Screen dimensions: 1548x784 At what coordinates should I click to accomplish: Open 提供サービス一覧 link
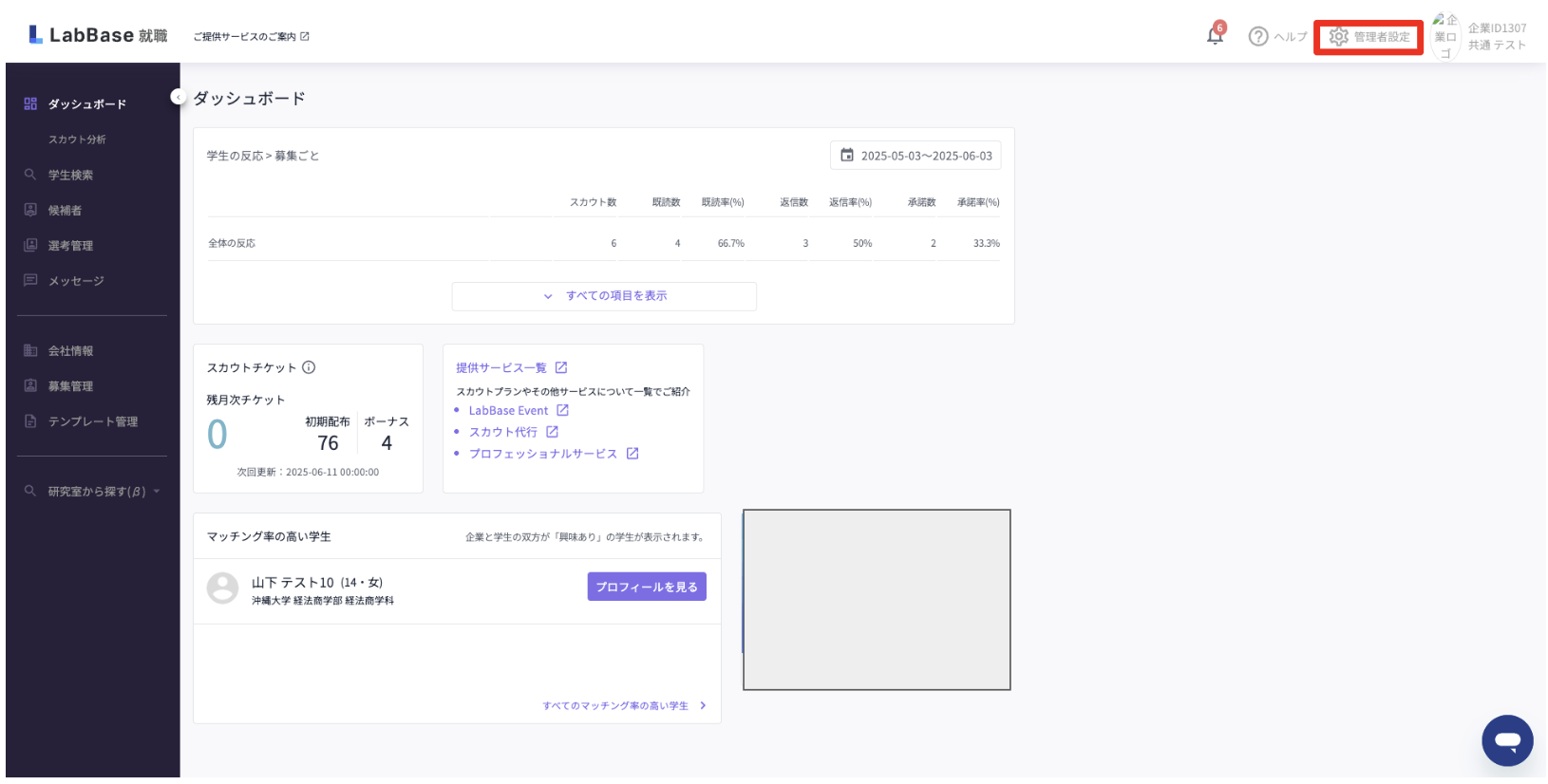click(x=501, y=368)
